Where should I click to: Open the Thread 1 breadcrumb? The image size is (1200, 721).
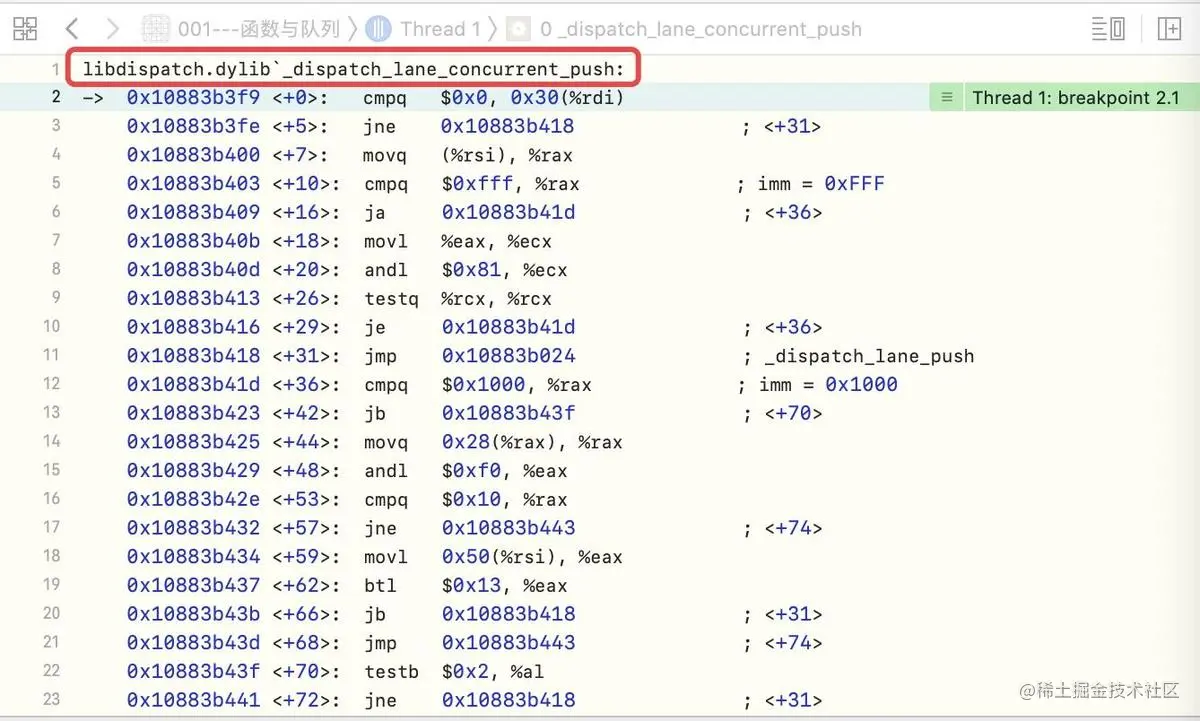(x=440, y=29)
